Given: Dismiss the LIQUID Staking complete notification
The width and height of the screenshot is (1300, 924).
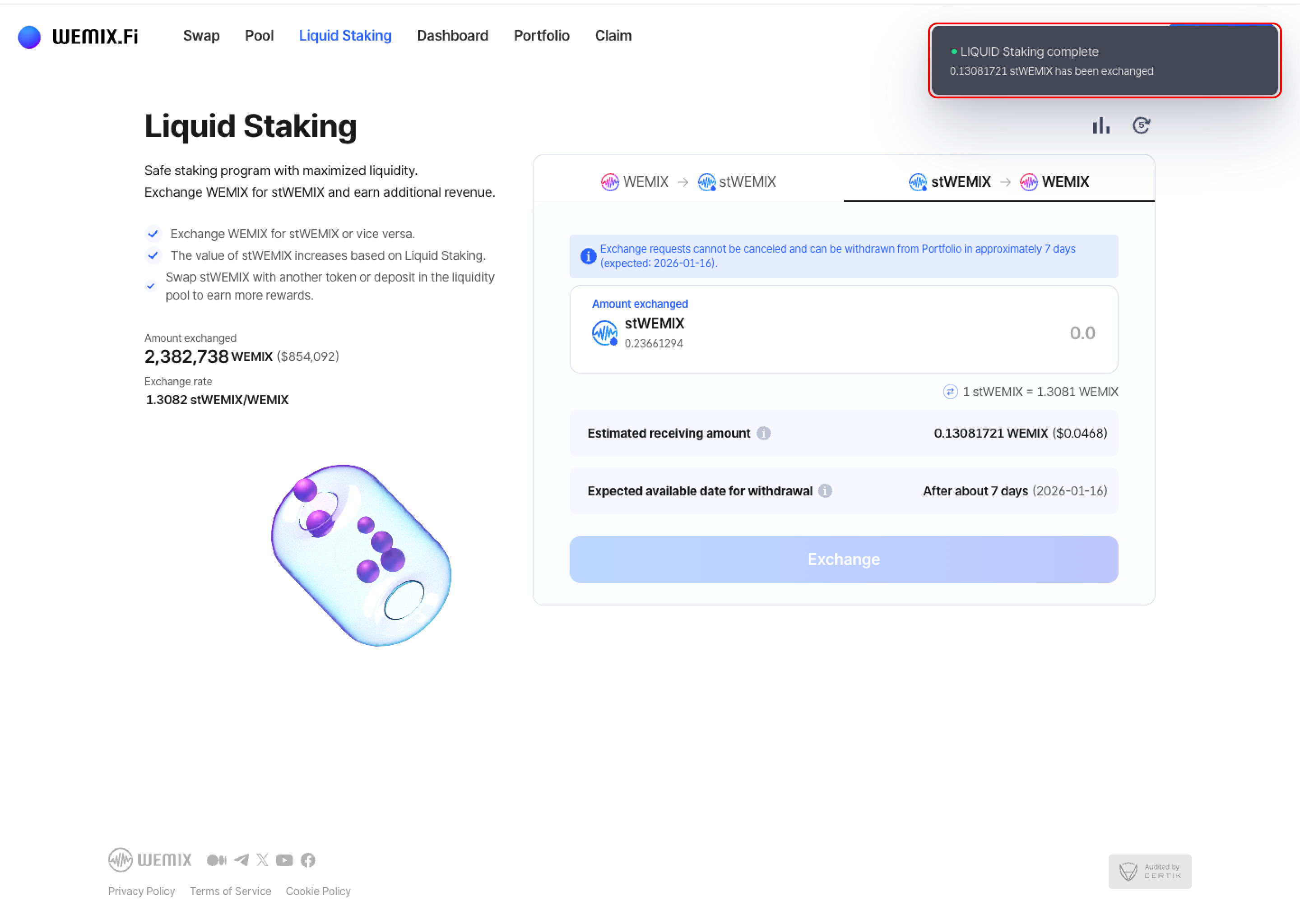Looking at the screenshot, I should [1104, 61].
